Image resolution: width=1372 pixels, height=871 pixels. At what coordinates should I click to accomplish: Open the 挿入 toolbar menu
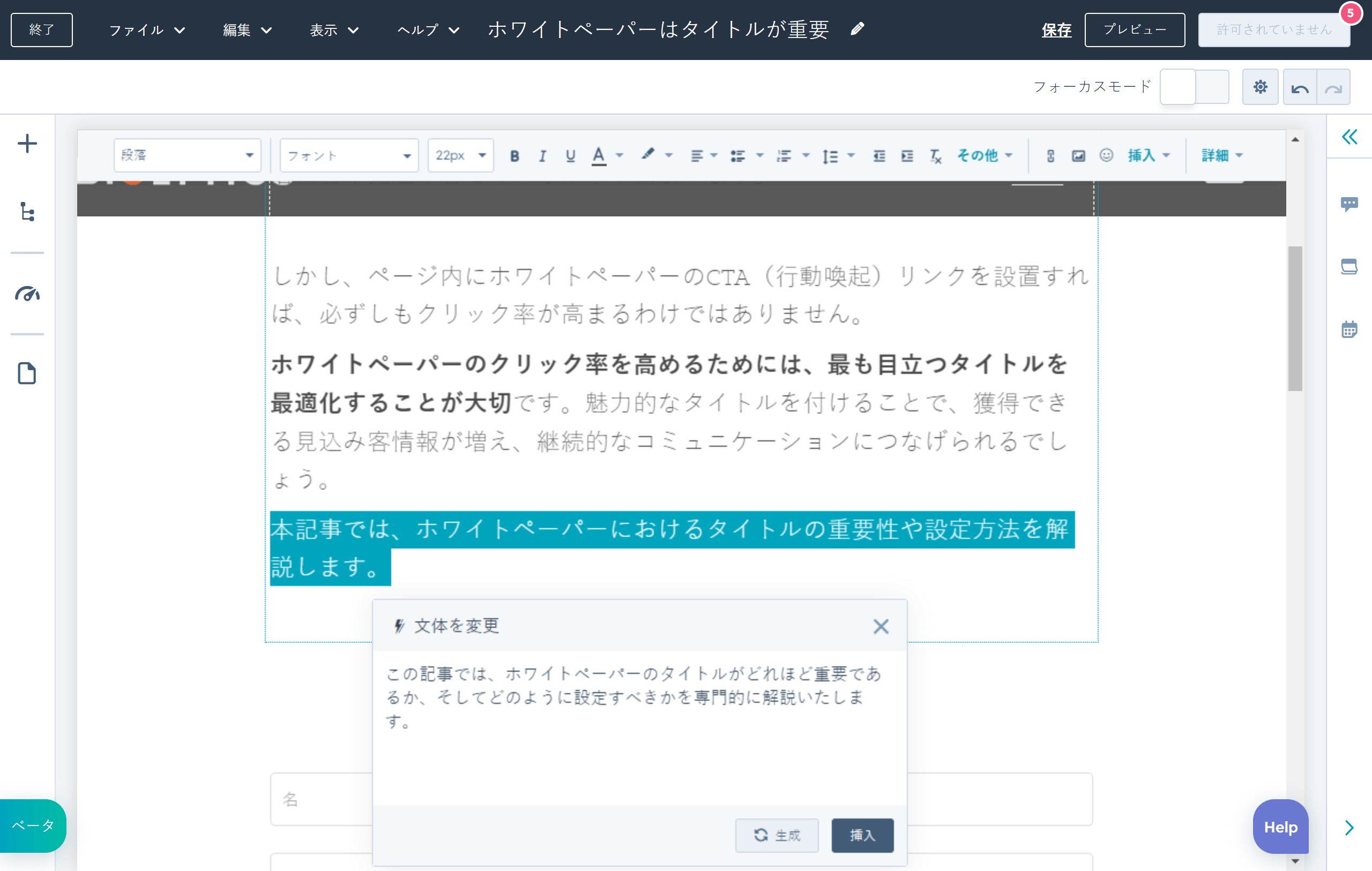pyautogui.click(x=1149, y=155)
